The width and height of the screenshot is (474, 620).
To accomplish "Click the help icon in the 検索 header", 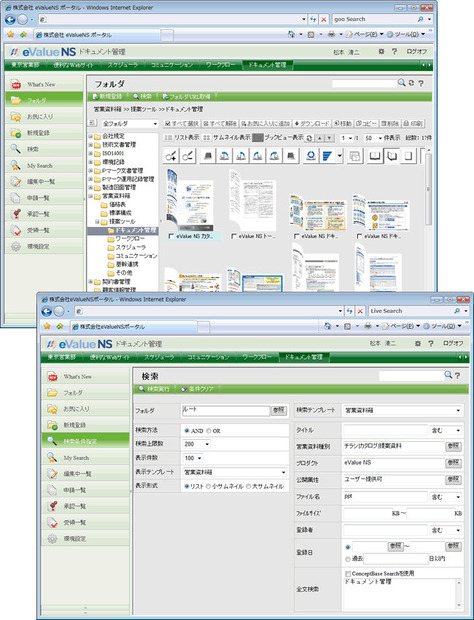I will pyautogui.click(x=457, y=375).
